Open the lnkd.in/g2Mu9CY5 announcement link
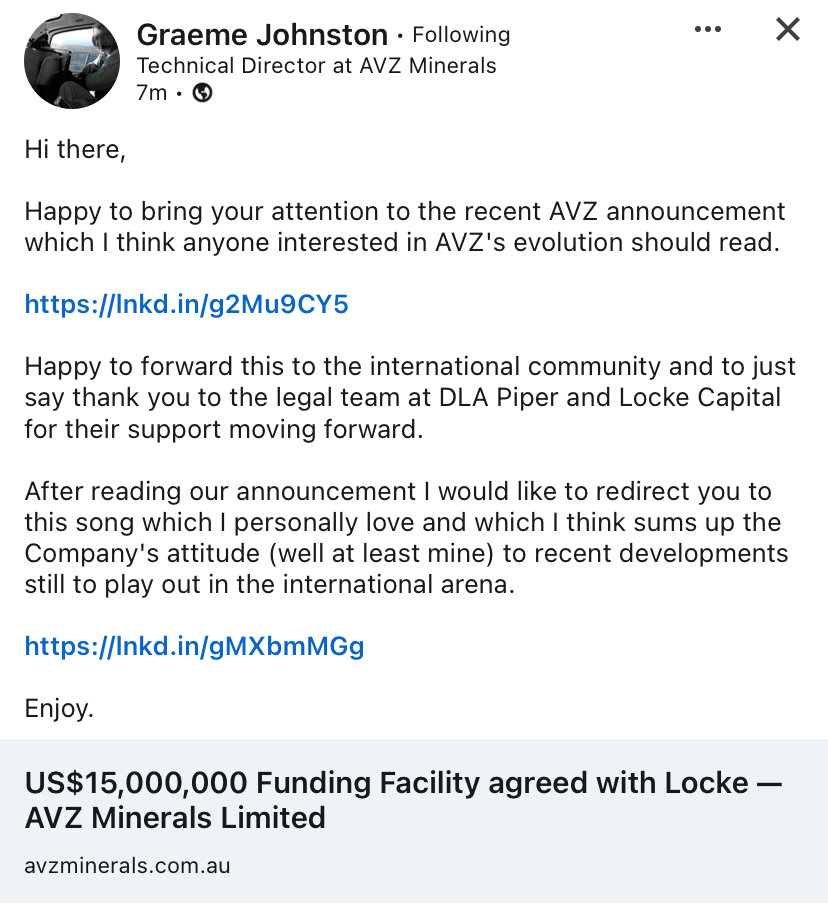Screen dimensions: 828x923 point(186,304)
